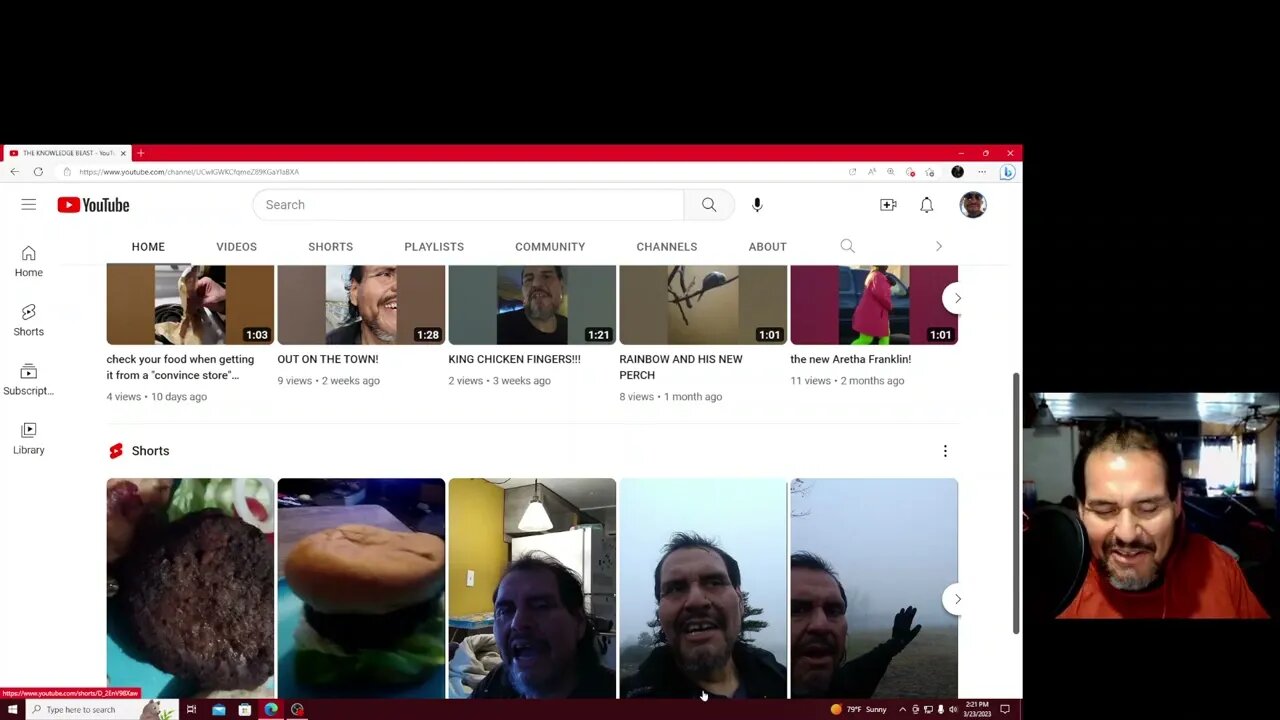Click inside the YouTube Search field
The height and width of the screenshot is (720, 1280).
point(468,205)
